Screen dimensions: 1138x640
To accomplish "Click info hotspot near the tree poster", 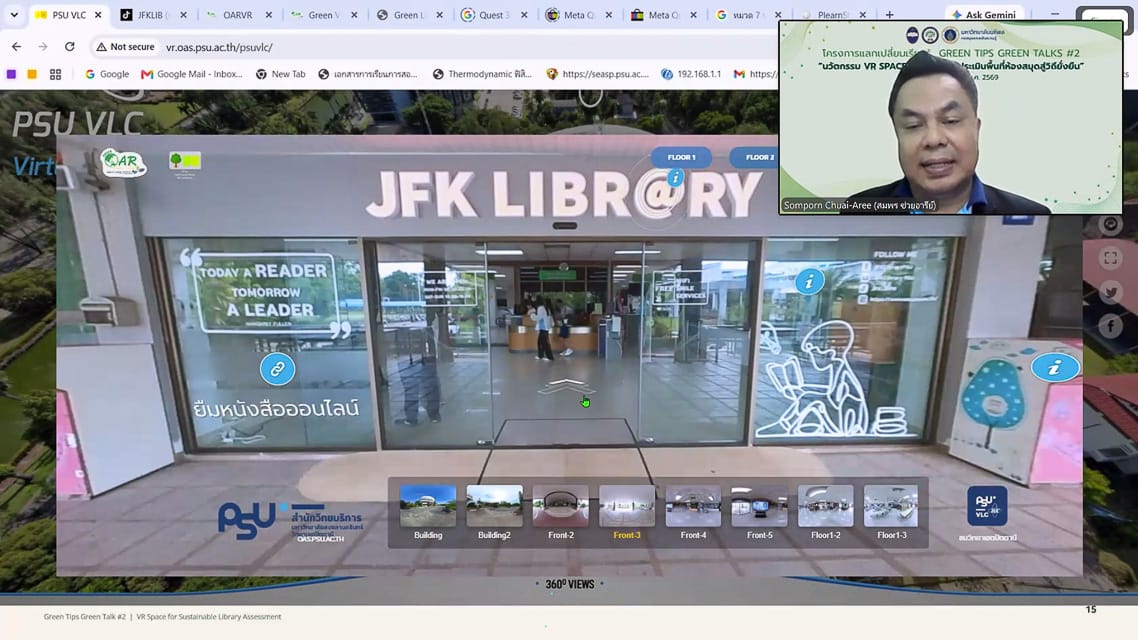I will 1055,368.
